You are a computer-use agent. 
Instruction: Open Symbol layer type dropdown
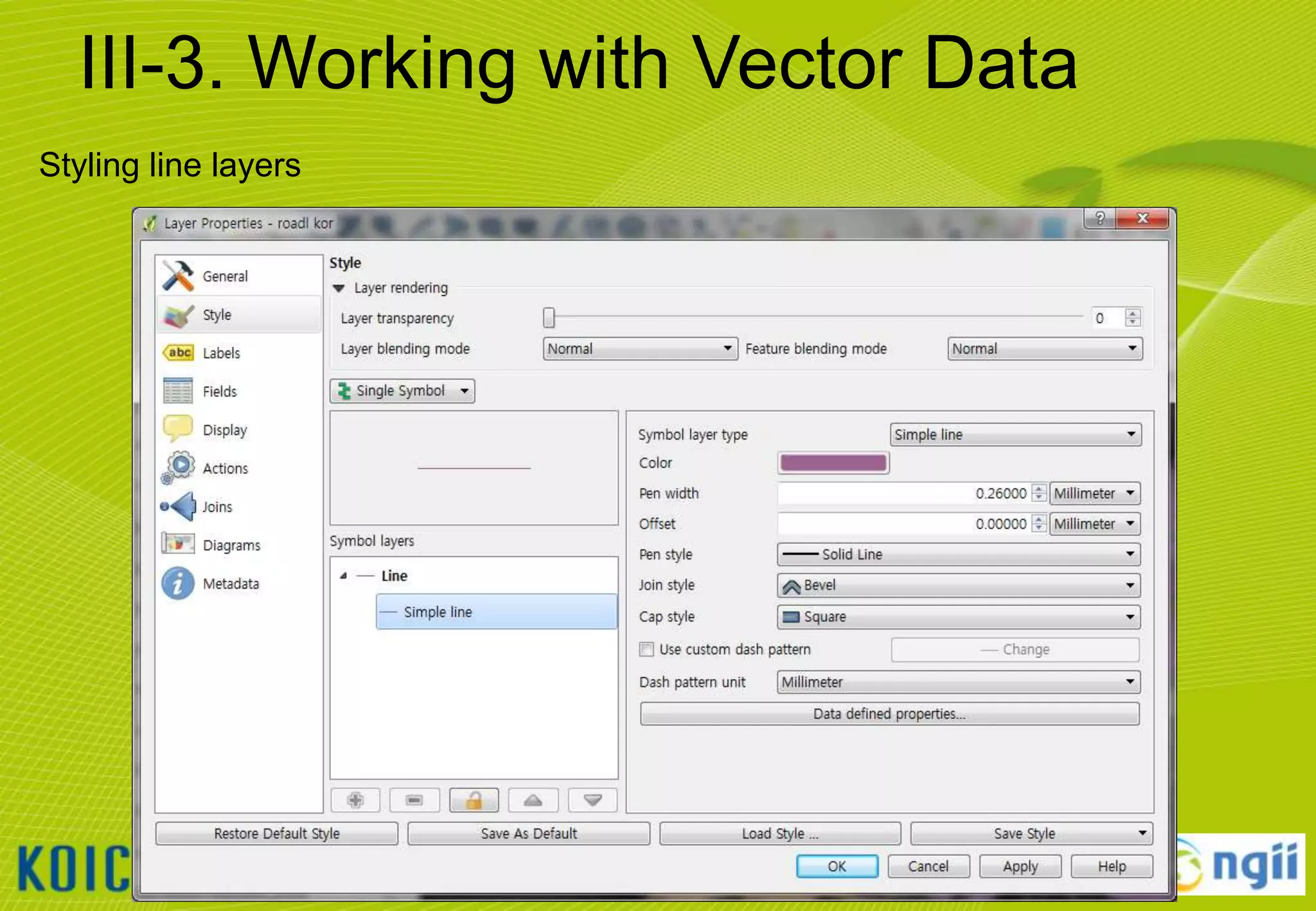1015,434
